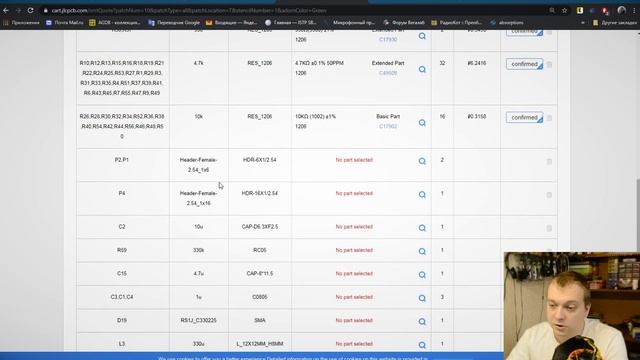The width and height of the screenshot is (640, 360).
Task: Go forward in the browser
Action: pyautogui.click(x=18, y=10)
